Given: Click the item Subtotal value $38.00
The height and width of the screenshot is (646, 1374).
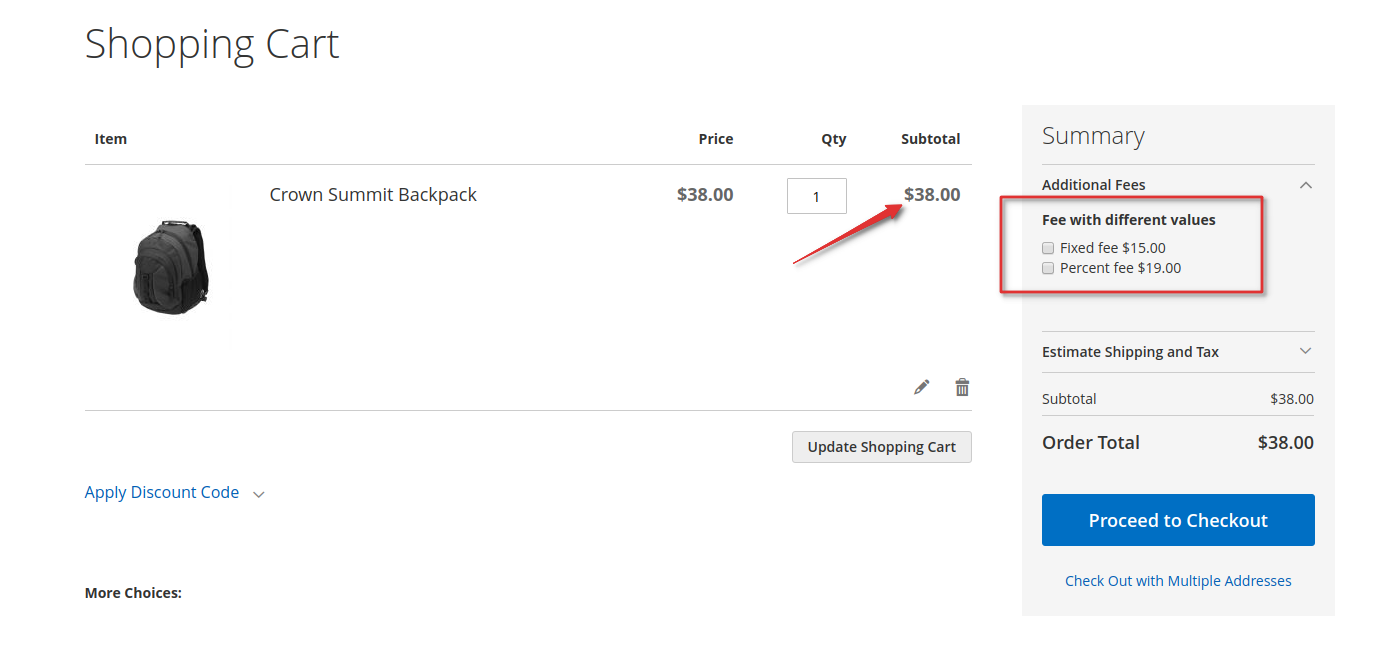Looking at the screenshot, I should point(932,195).
